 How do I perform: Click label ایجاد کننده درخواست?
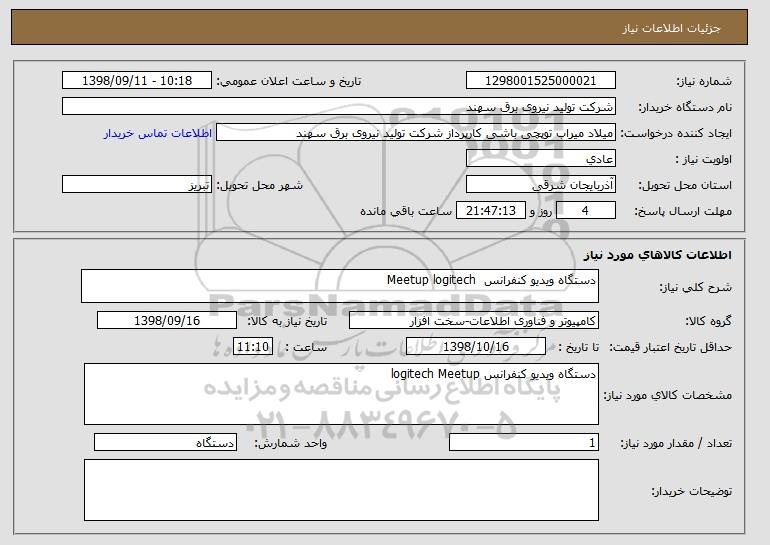click(x=676, y=133)
